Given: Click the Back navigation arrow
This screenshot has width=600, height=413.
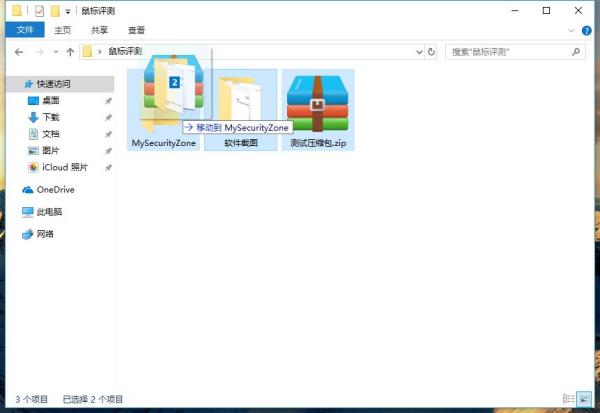Looking at the screenshot, I should click(19, 52).
